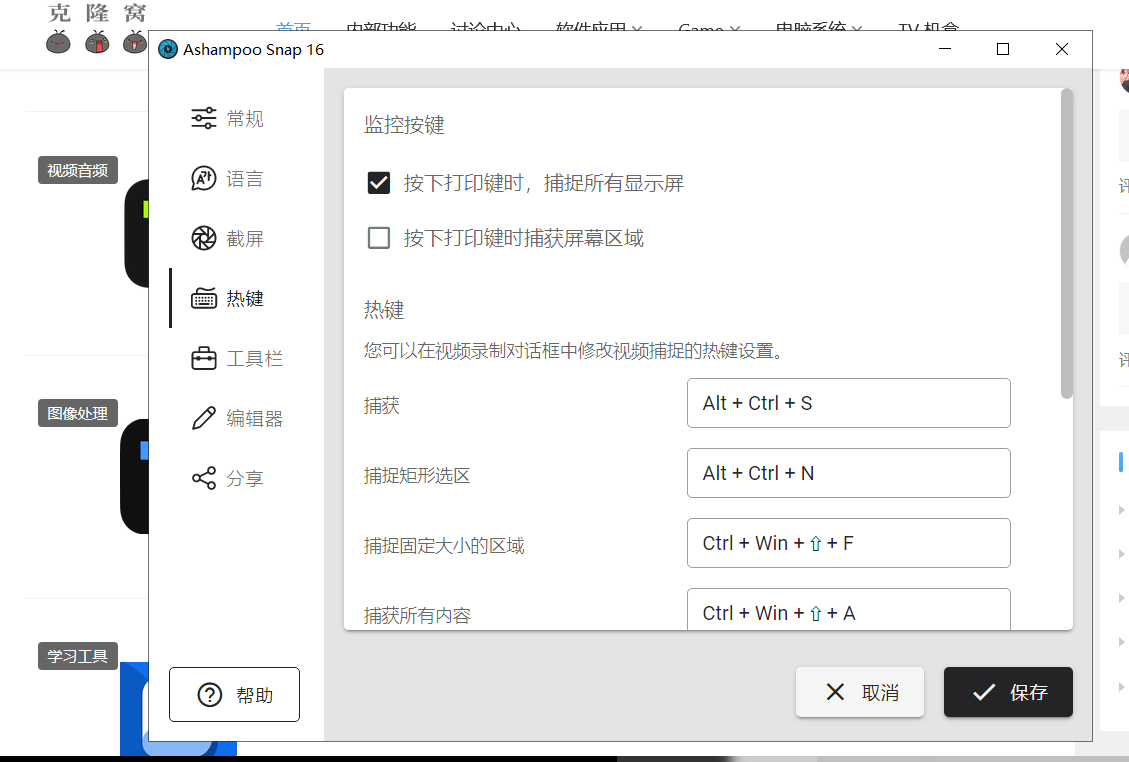Screen dimensions: 1129x762
Task: Click the 捕捉矩形选区 label text
Action: [417, 475]
